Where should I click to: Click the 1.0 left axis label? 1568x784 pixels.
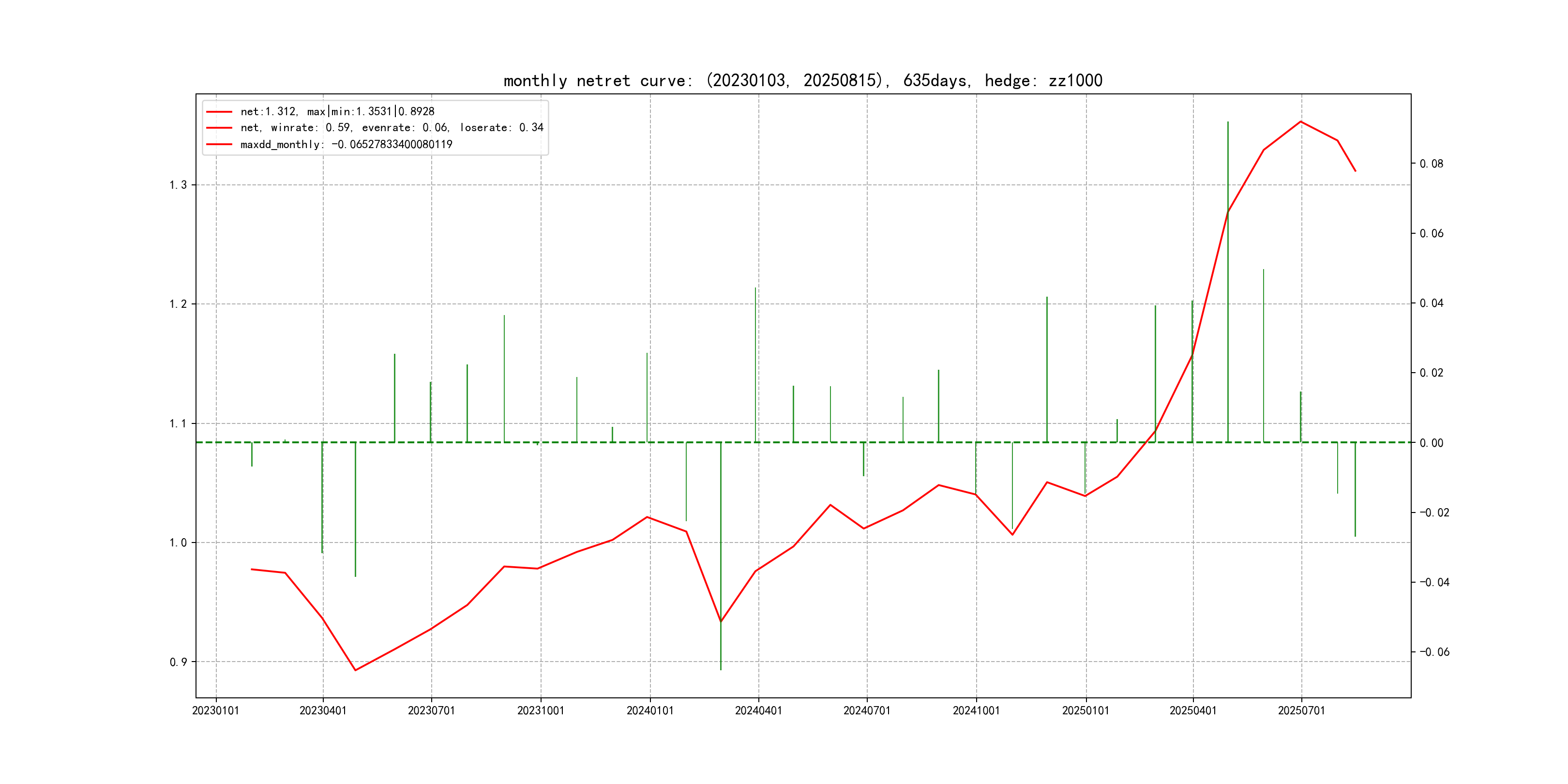coord(178,543)
